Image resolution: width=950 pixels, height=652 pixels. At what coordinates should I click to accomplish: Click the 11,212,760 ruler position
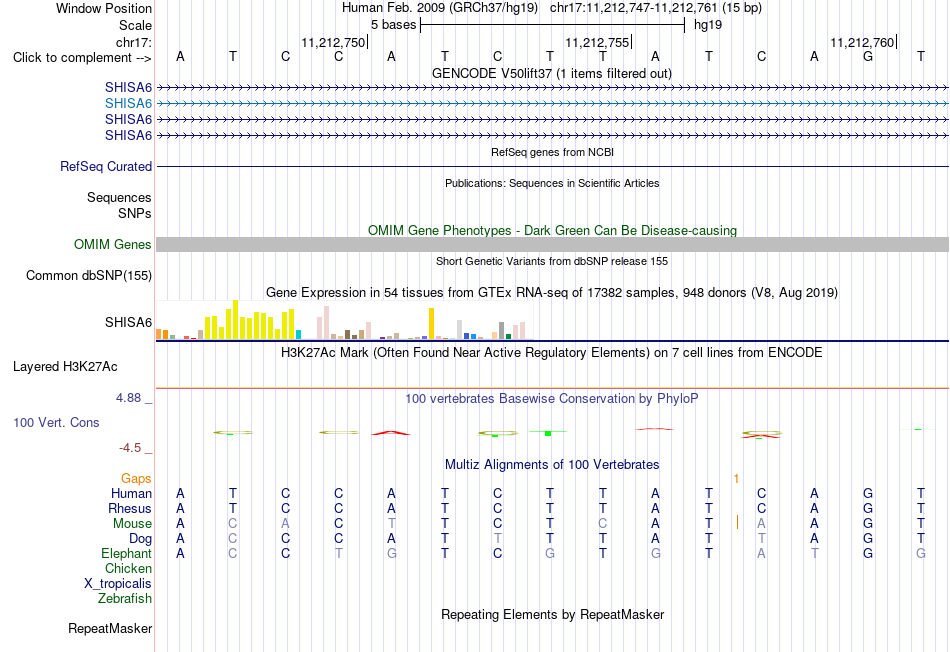[862, 42]
